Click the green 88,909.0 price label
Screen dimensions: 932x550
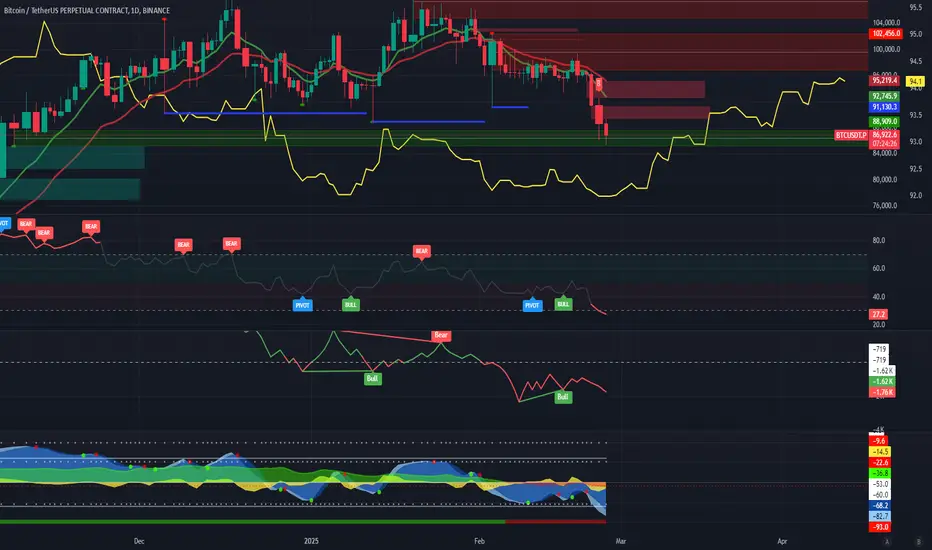tap(884, 122)
